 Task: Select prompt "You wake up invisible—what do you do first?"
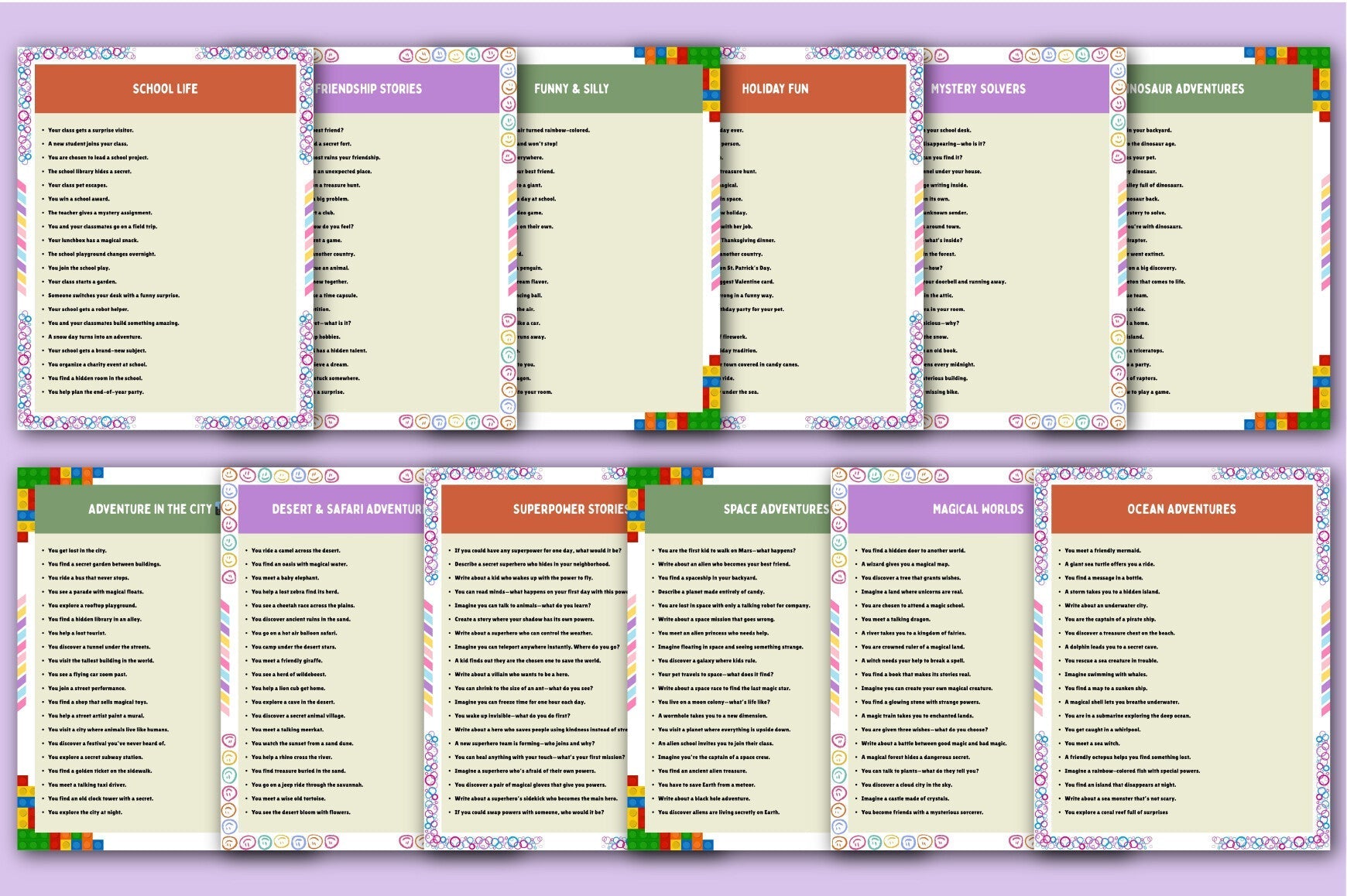512,716
